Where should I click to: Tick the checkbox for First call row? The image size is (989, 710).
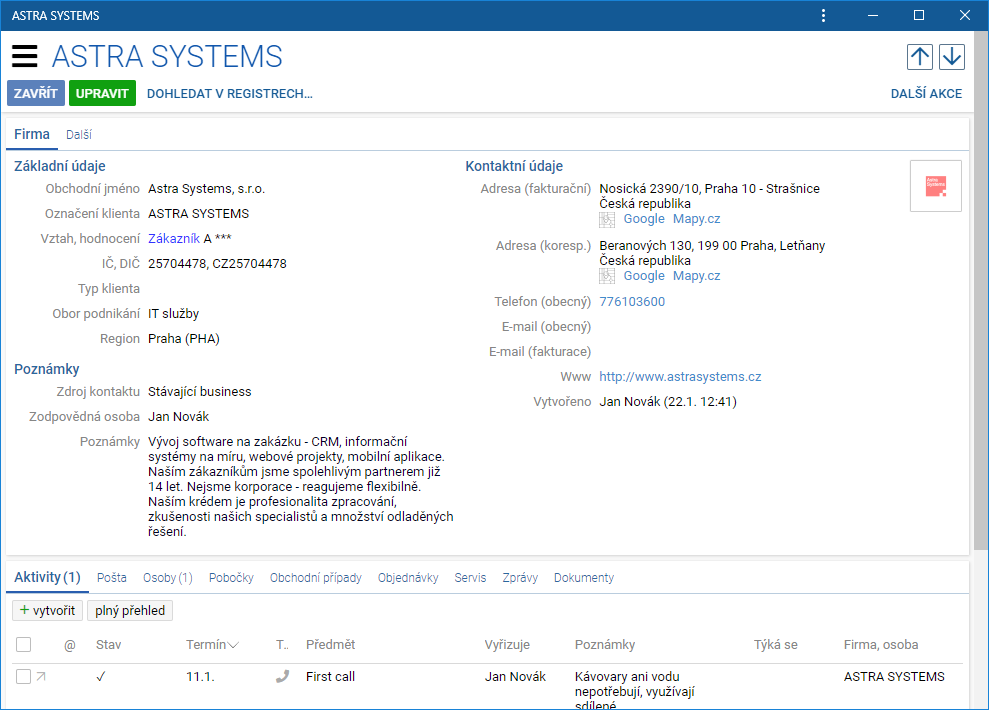[x=23, y=677]
